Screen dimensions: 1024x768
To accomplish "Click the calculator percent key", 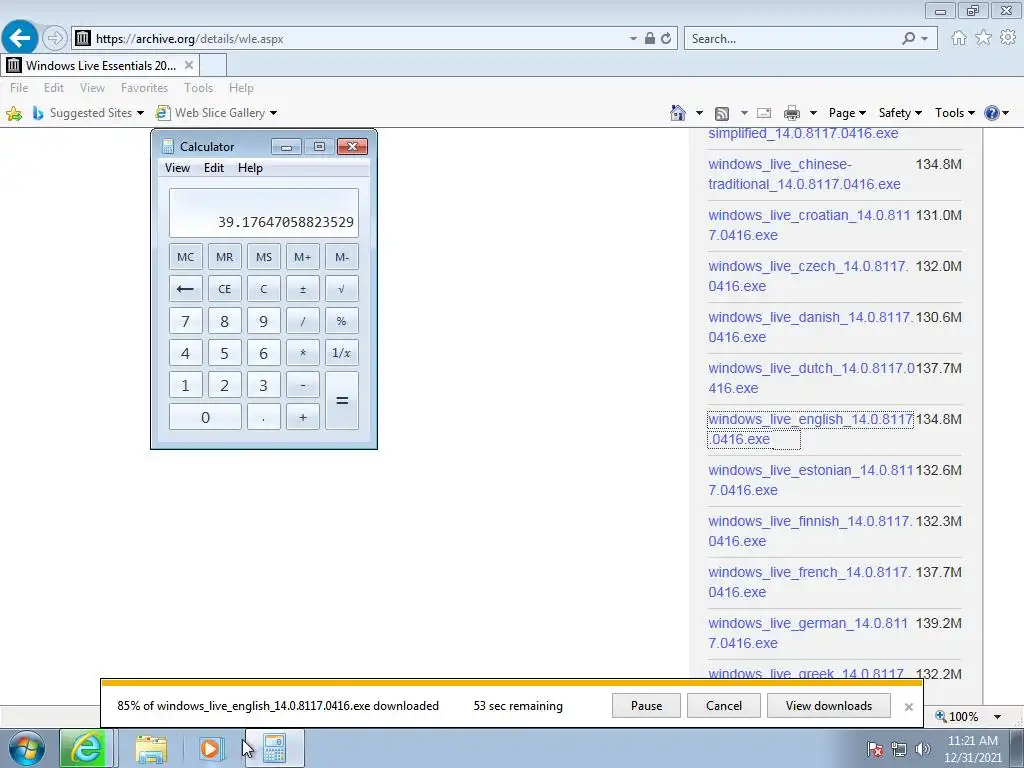I will [x=342, y=321].
